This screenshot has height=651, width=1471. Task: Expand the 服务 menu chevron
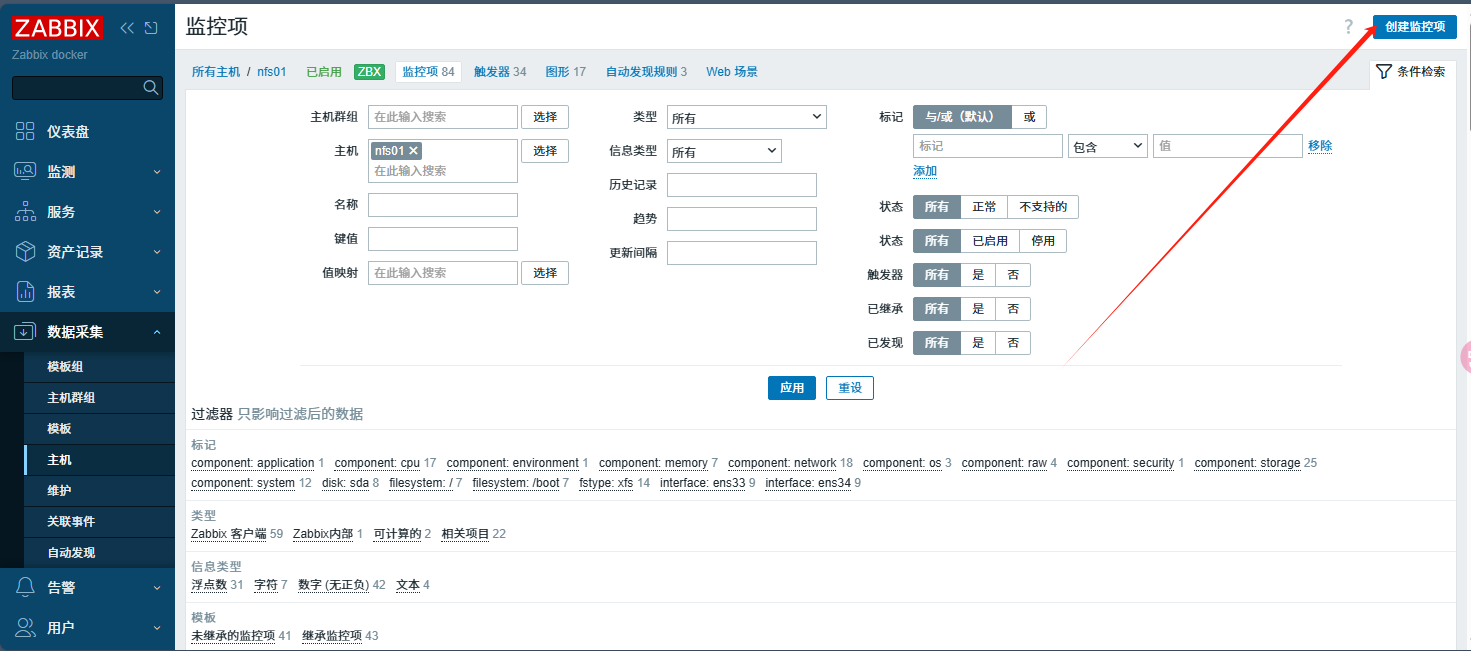157,212
